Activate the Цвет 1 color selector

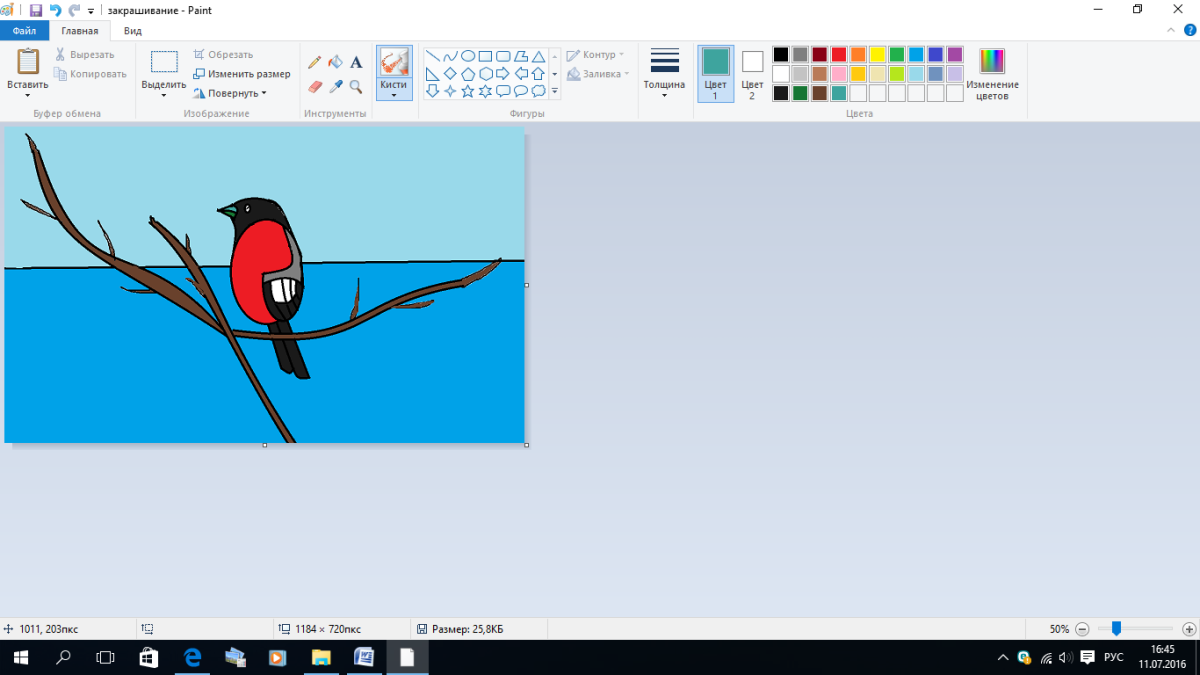[x=715, y=73]
